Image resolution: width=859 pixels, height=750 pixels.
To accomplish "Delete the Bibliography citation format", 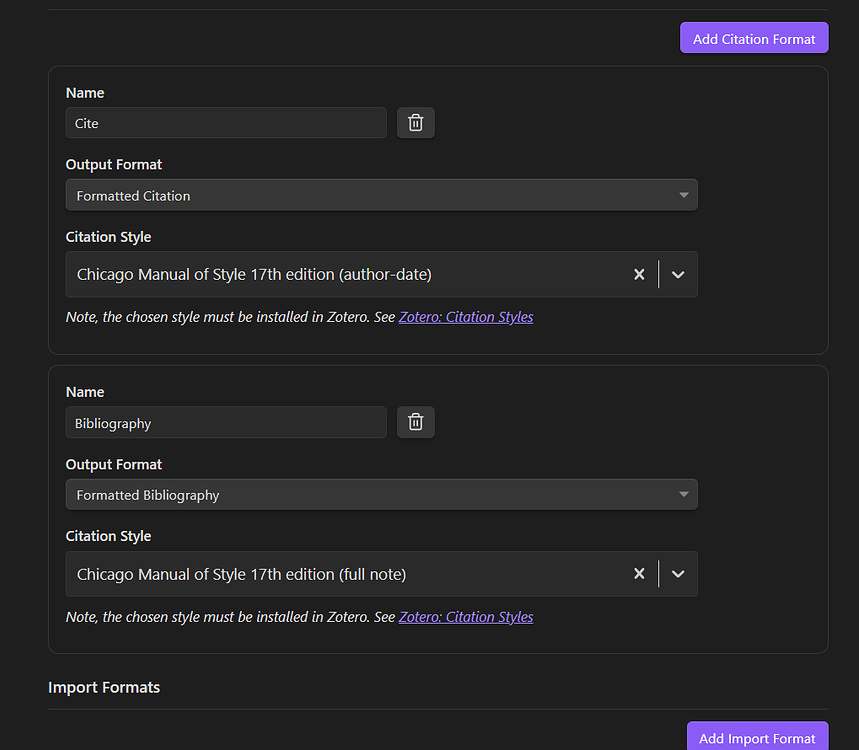I will click(x=416, y=423).
